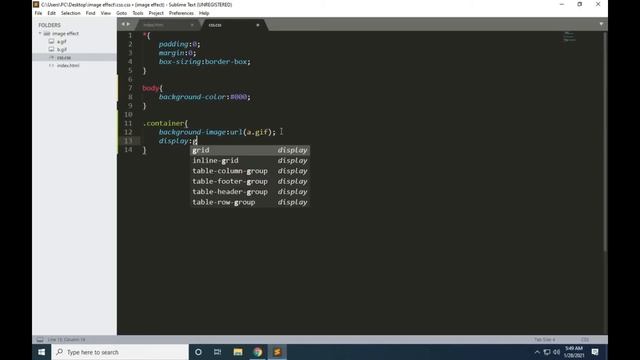Open the Help menu

point(204,13)
